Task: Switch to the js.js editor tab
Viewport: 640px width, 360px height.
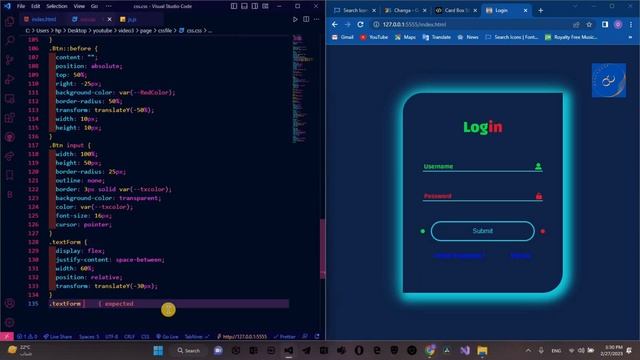Action: 129,19
